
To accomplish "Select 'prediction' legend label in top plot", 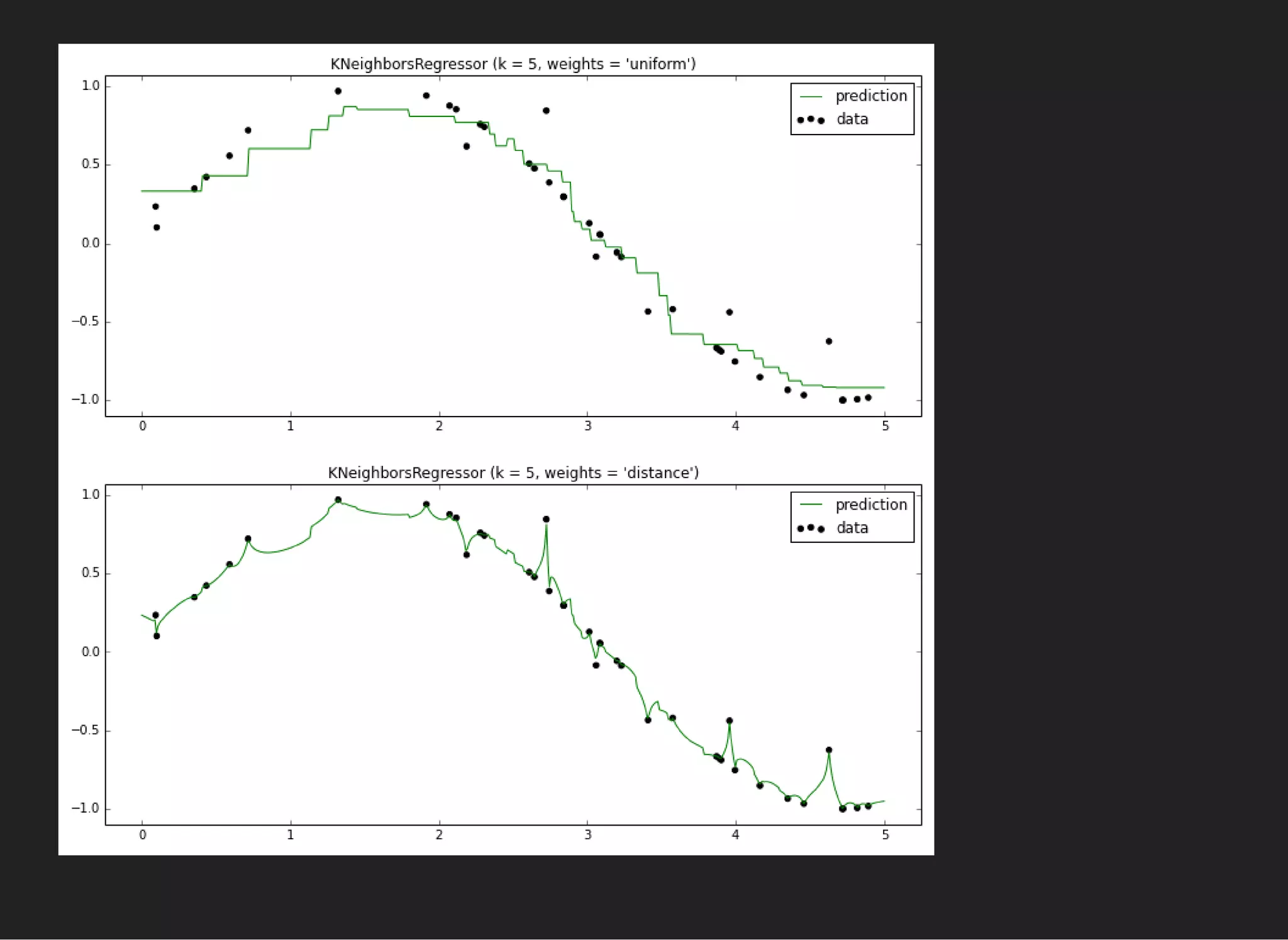I will click(x=870, y=96).
